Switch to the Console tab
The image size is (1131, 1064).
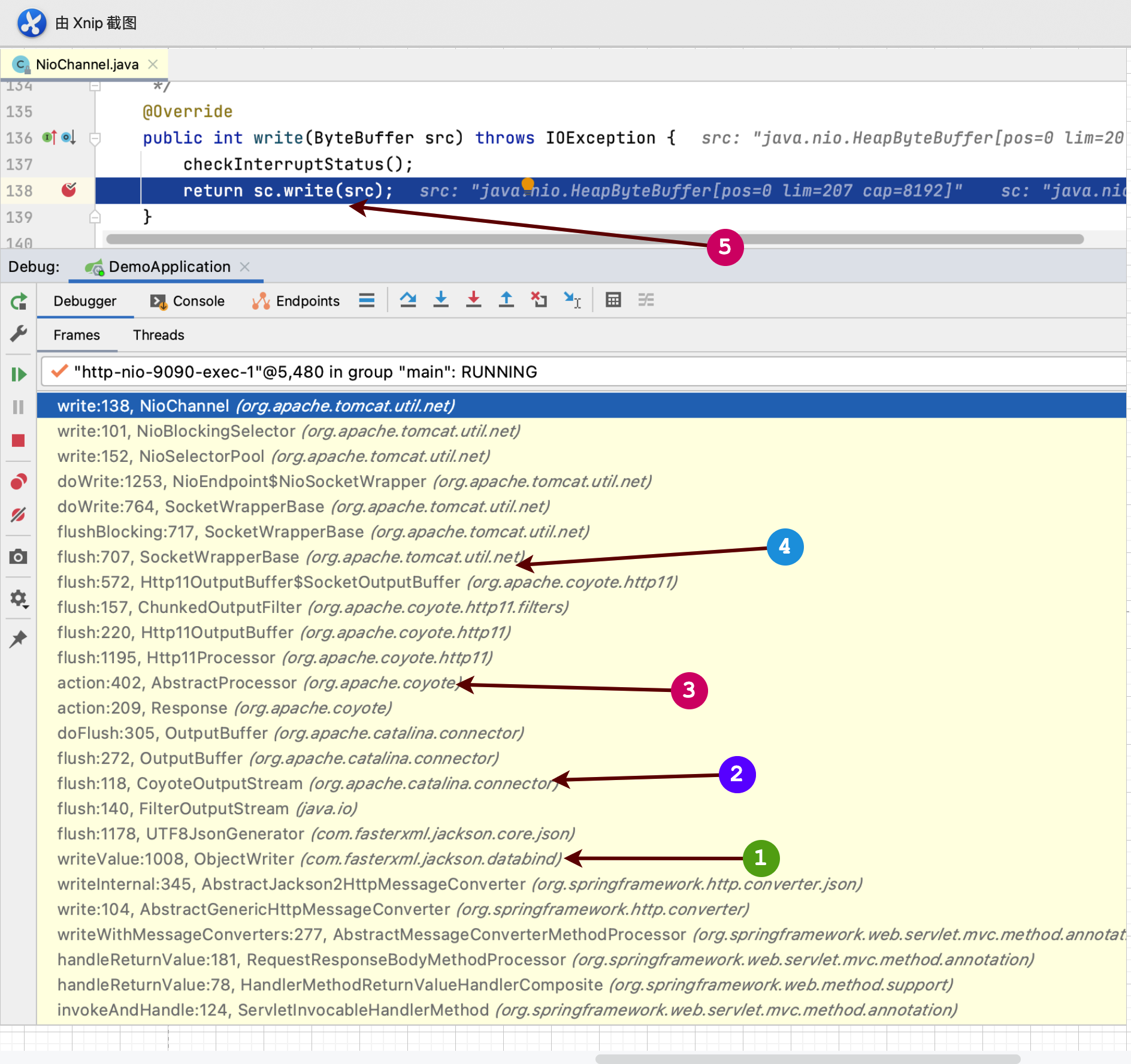coord(188,301)
